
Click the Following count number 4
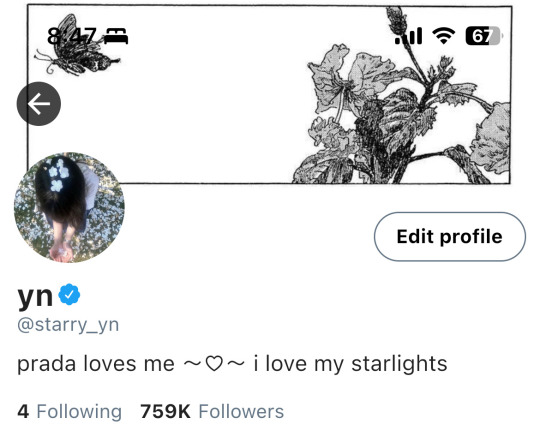[x=23, y=411]
